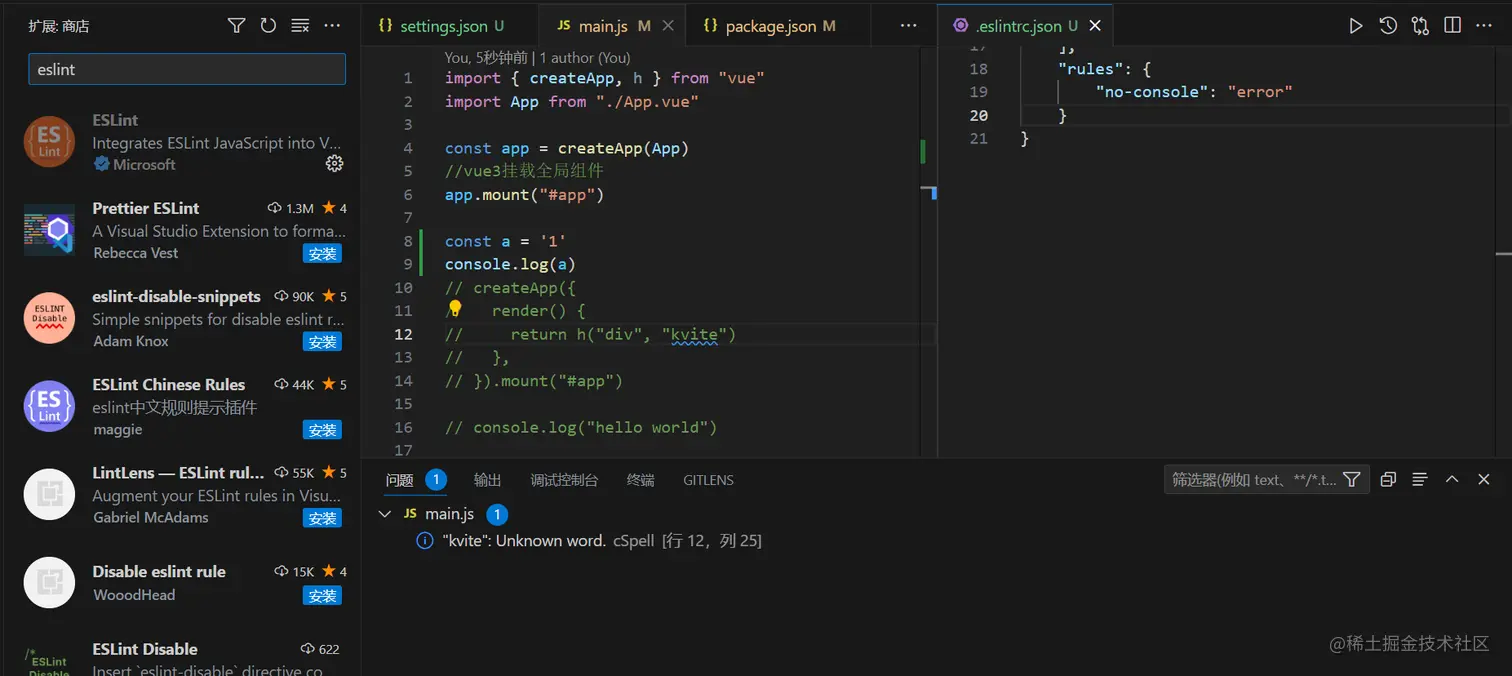The height and width of the screenshot is (676, 1512).
Task: Collapse all problems in panel
Action: click(x=1387, y=480)
